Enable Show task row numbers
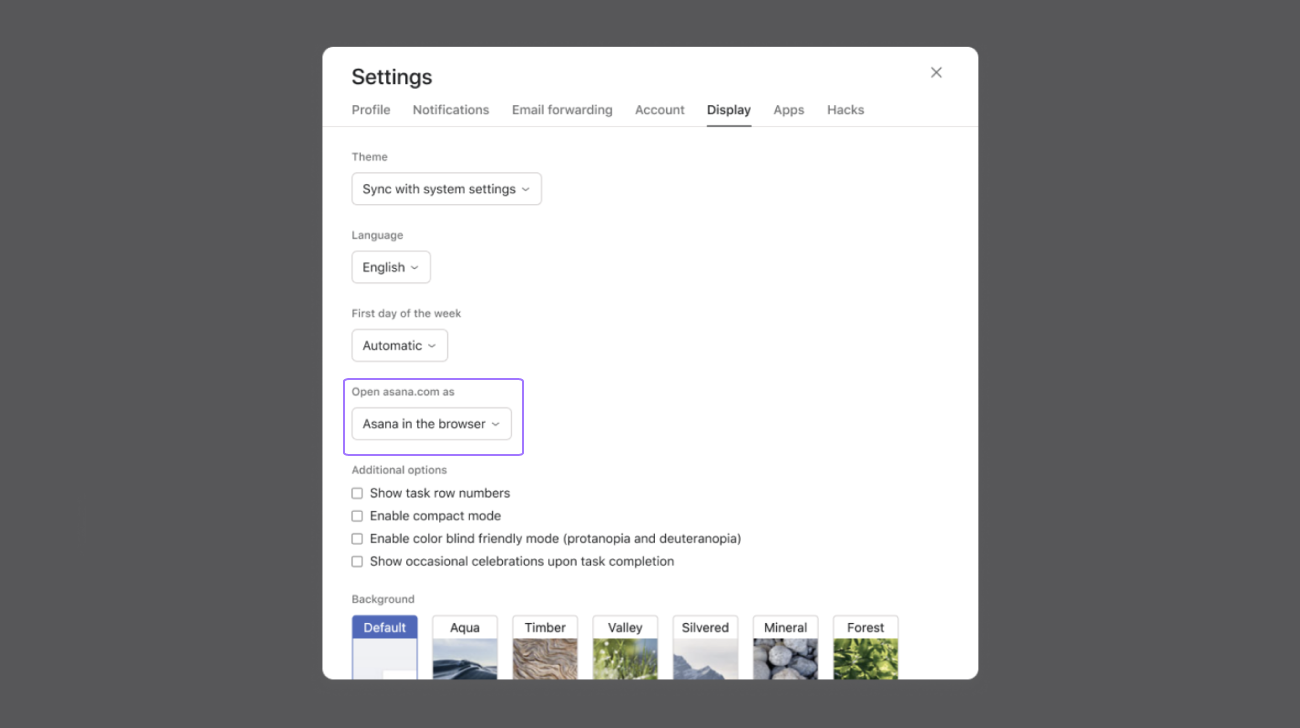This screenshot has width=1300, height=728. [357, 493]
